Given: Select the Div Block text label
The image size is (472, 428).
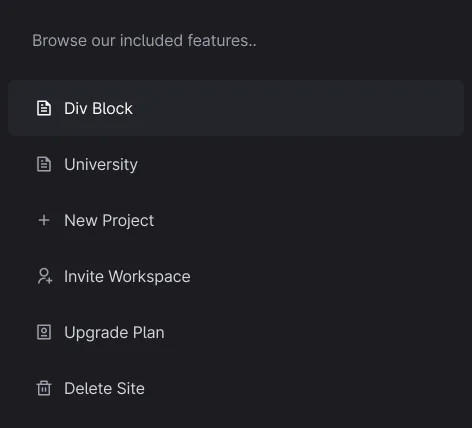Looking at the screenshot, I should [x=98, y=108].
